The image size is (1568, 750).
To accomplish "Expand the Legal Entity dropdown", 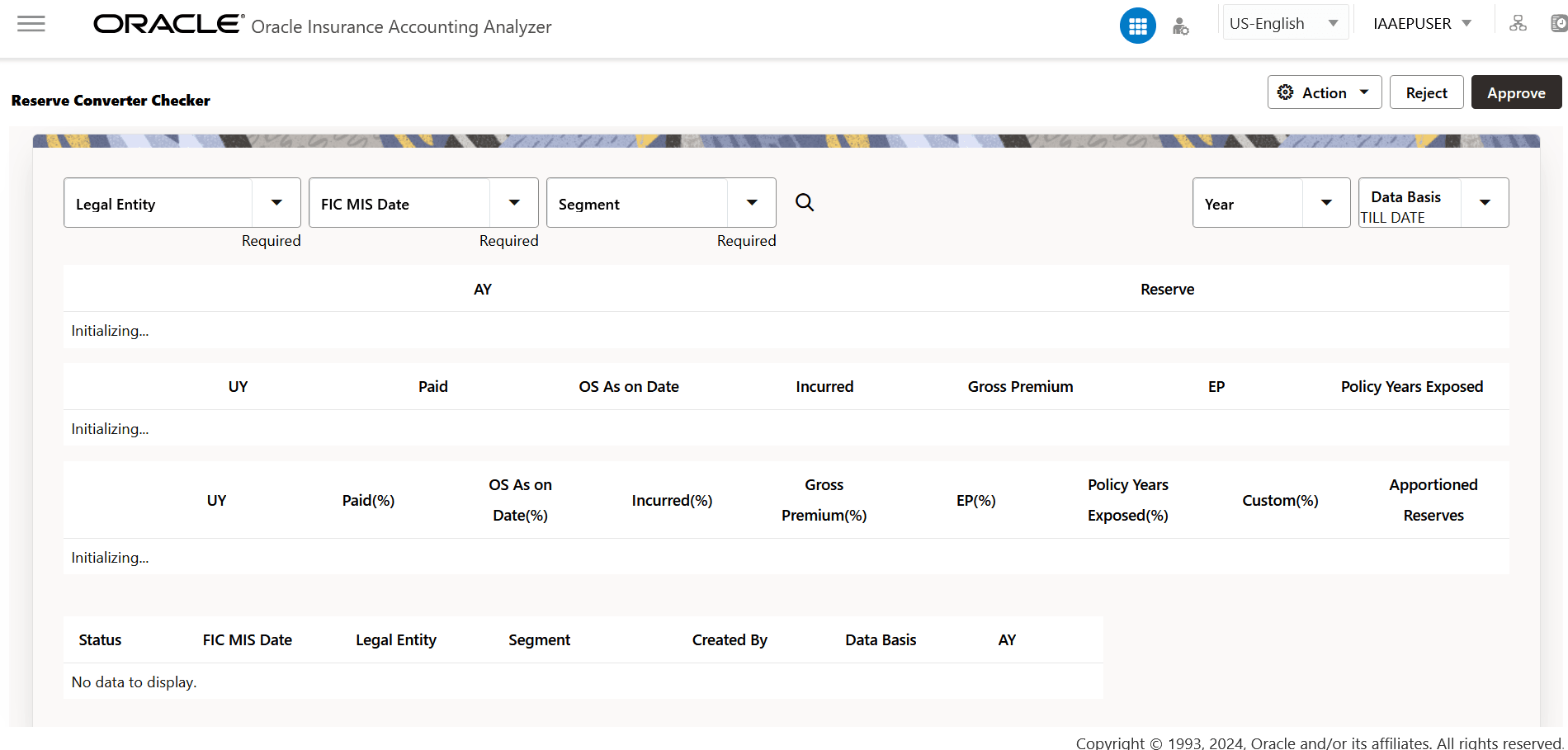I will [x=277, y=202].
